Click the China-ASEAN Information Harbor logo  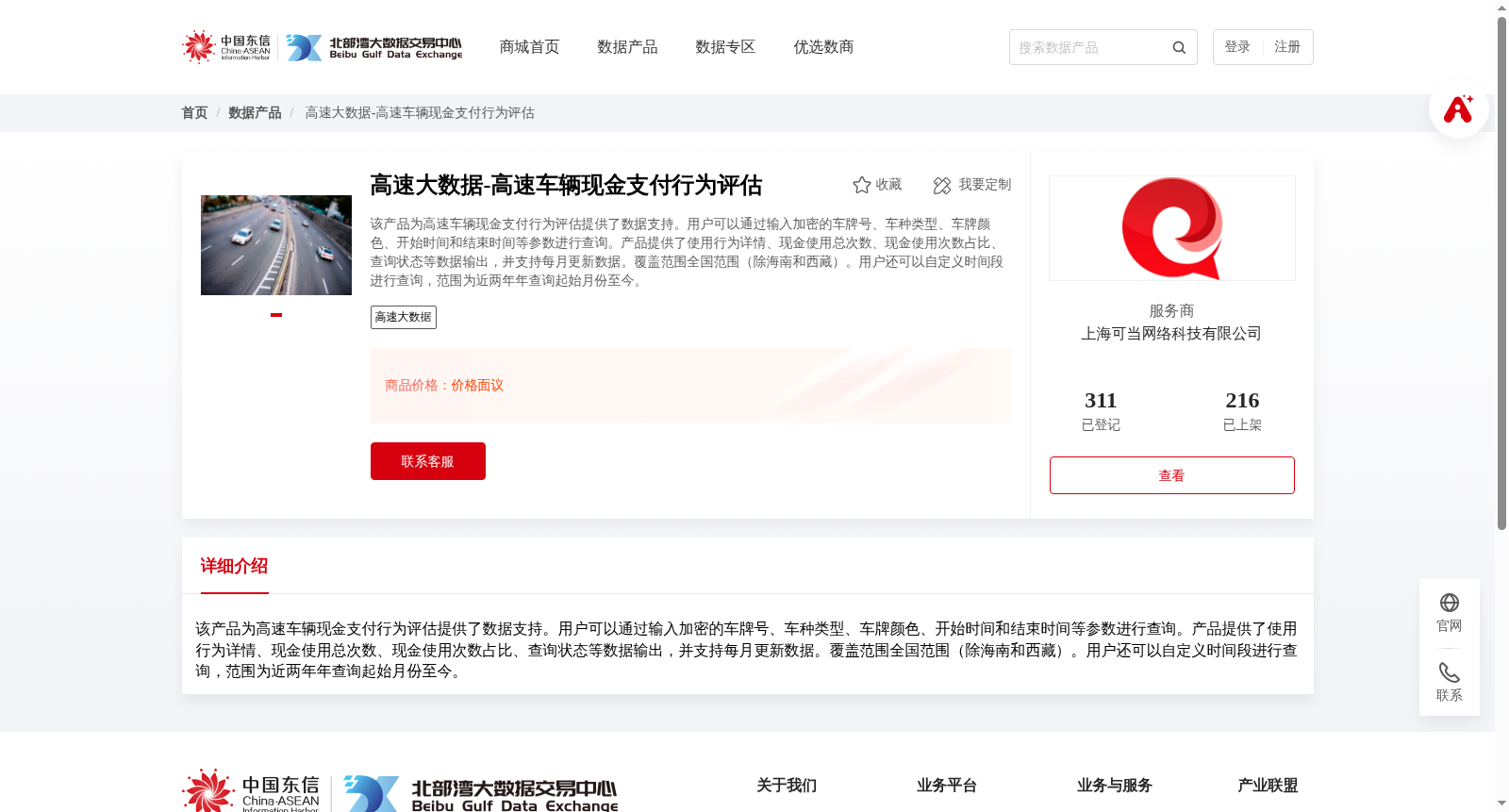pos(226,46)
